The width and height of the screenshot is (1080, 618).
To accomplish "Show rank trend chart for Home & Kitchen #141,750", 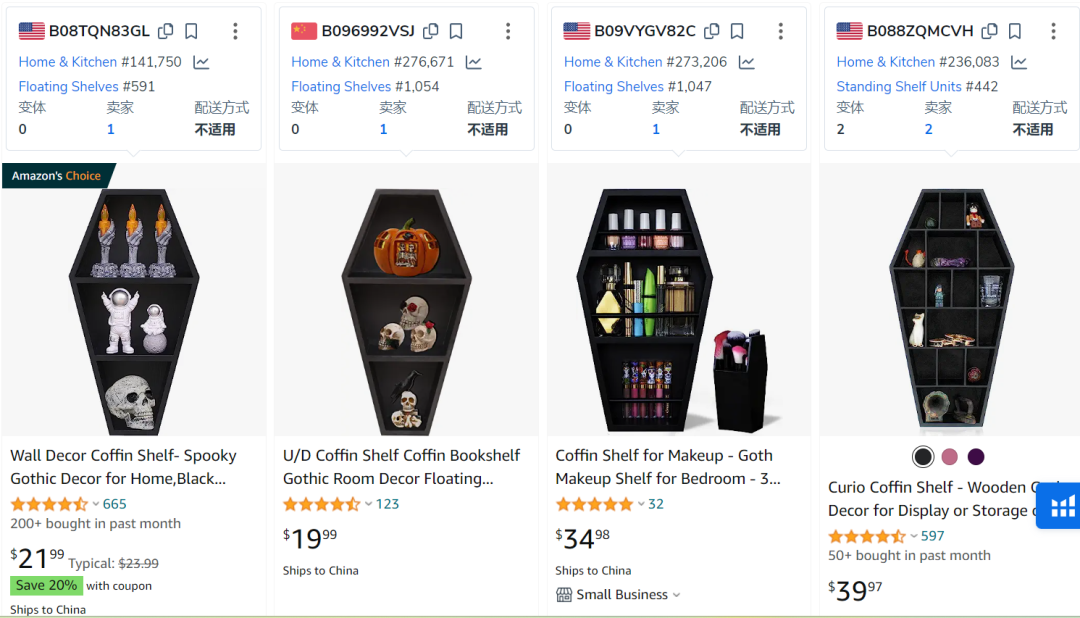I will coord(201,62).
